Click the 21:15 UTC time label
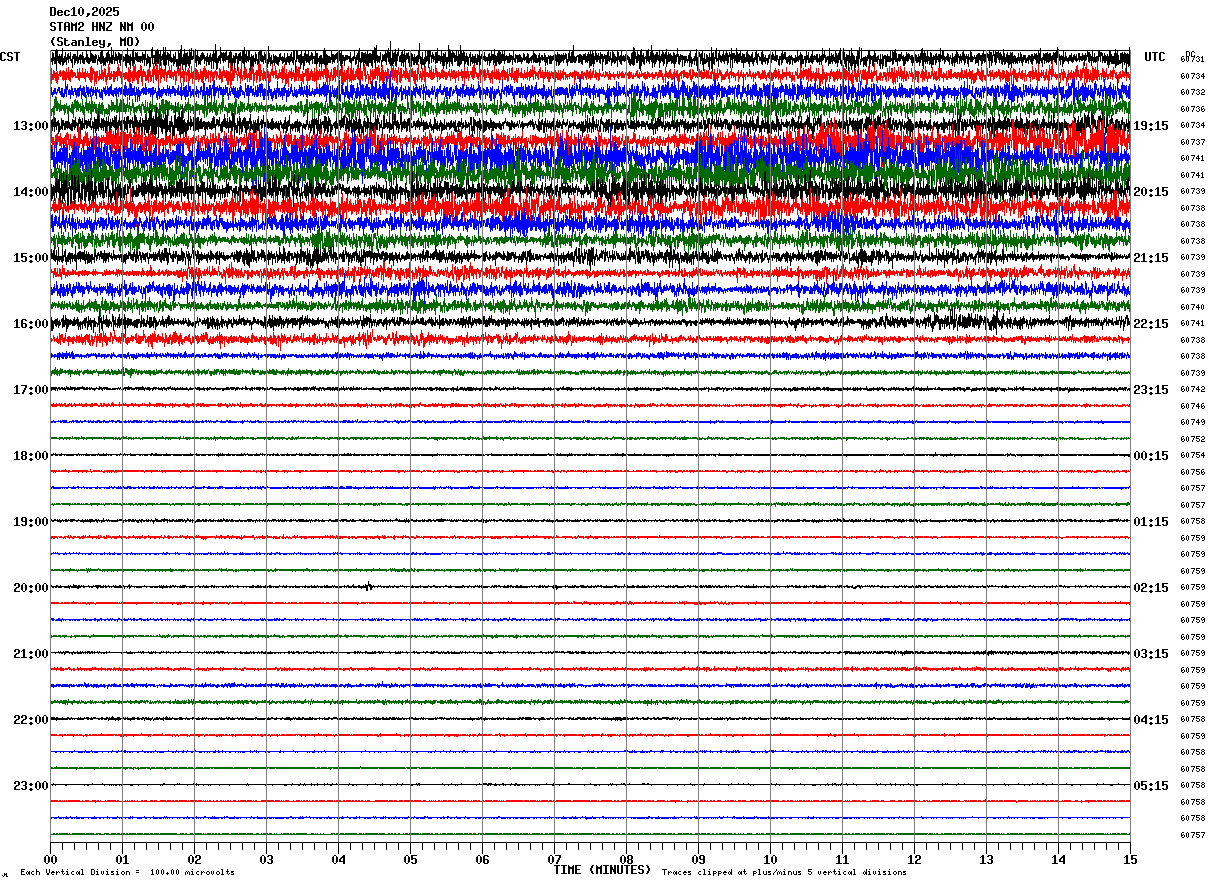This screenshot has width=1210, height=886. pos(1150,258)
